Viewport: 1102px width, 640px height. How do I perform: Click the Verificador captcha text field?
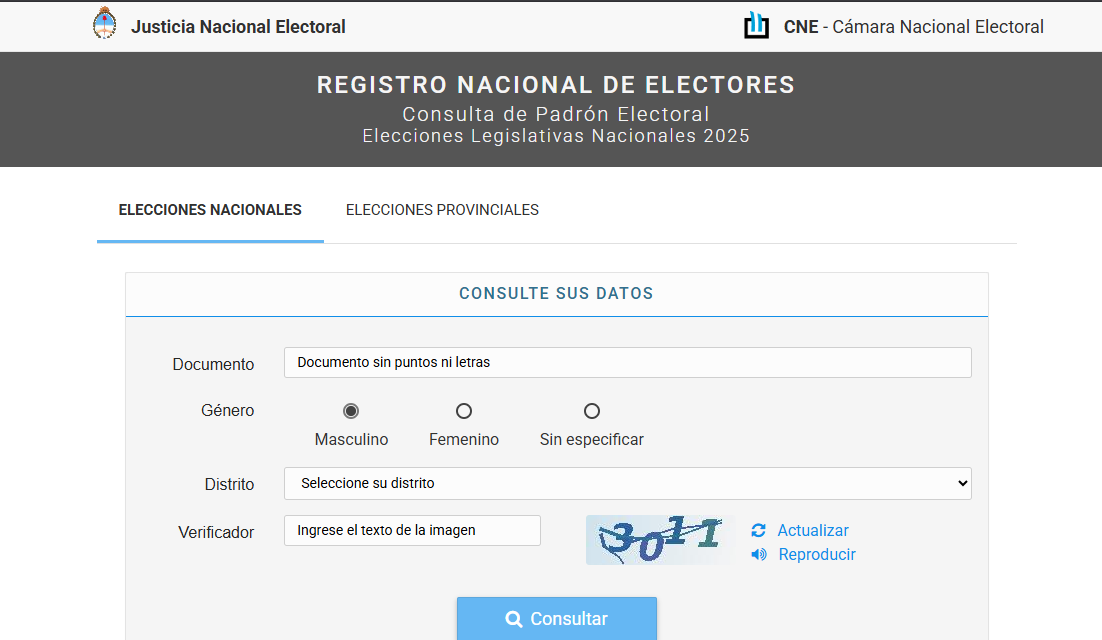(412, 530)
